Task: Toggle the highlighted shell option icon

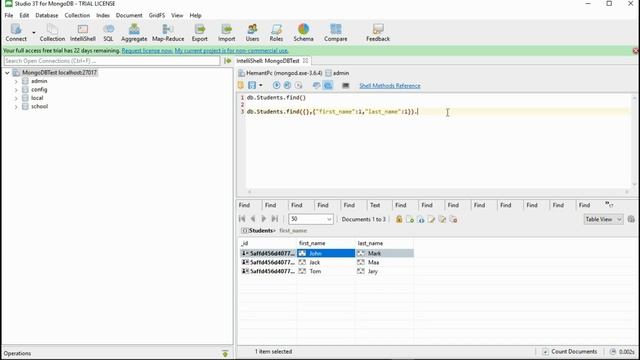Action: click(x=328, y=85)
